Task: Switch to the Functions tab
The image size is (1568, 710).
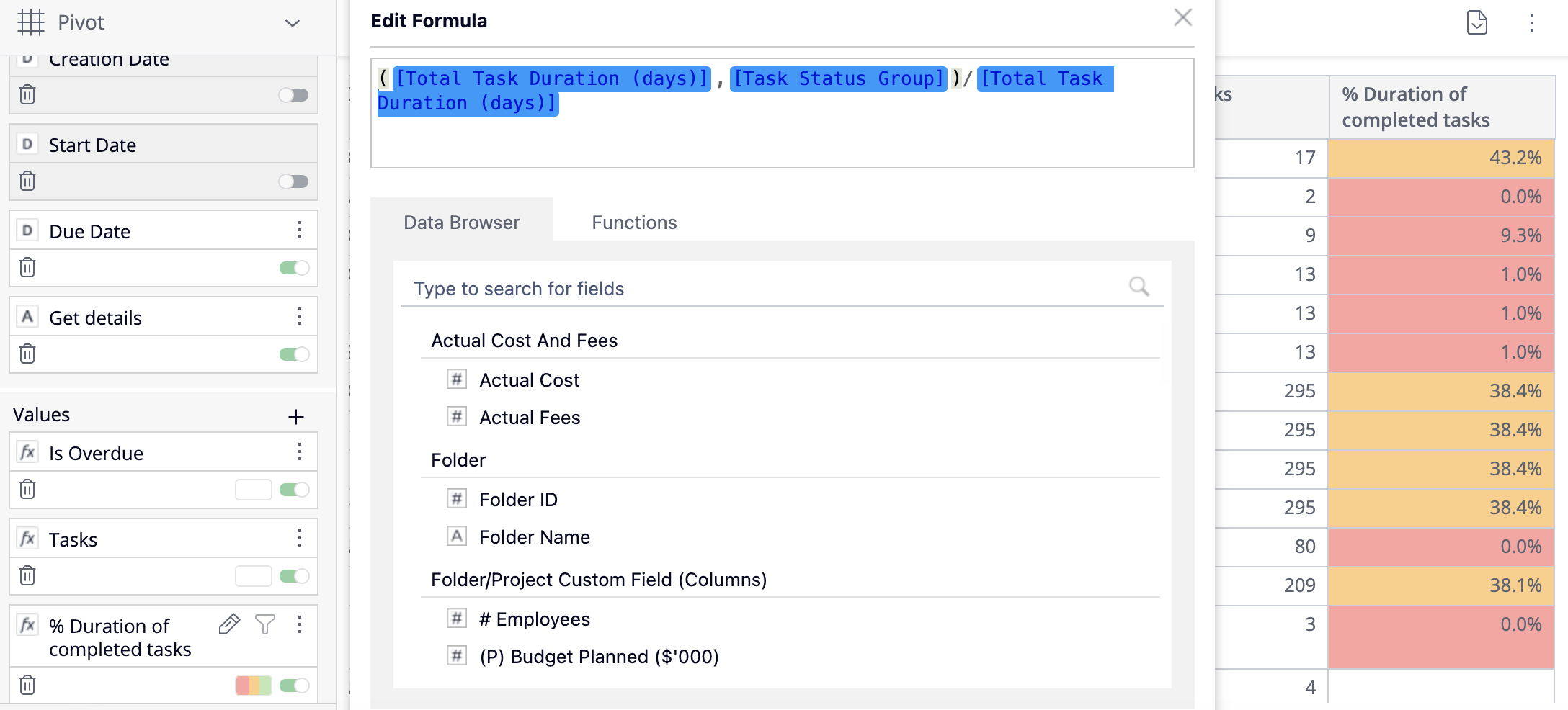Action: tap(634, 223)
